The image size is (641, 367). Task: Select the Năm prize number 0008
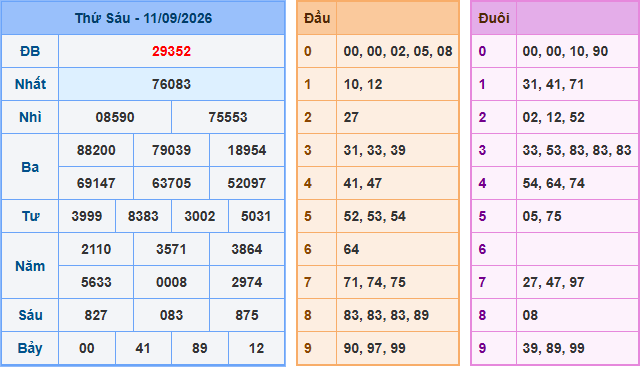[x=171, y=282]
